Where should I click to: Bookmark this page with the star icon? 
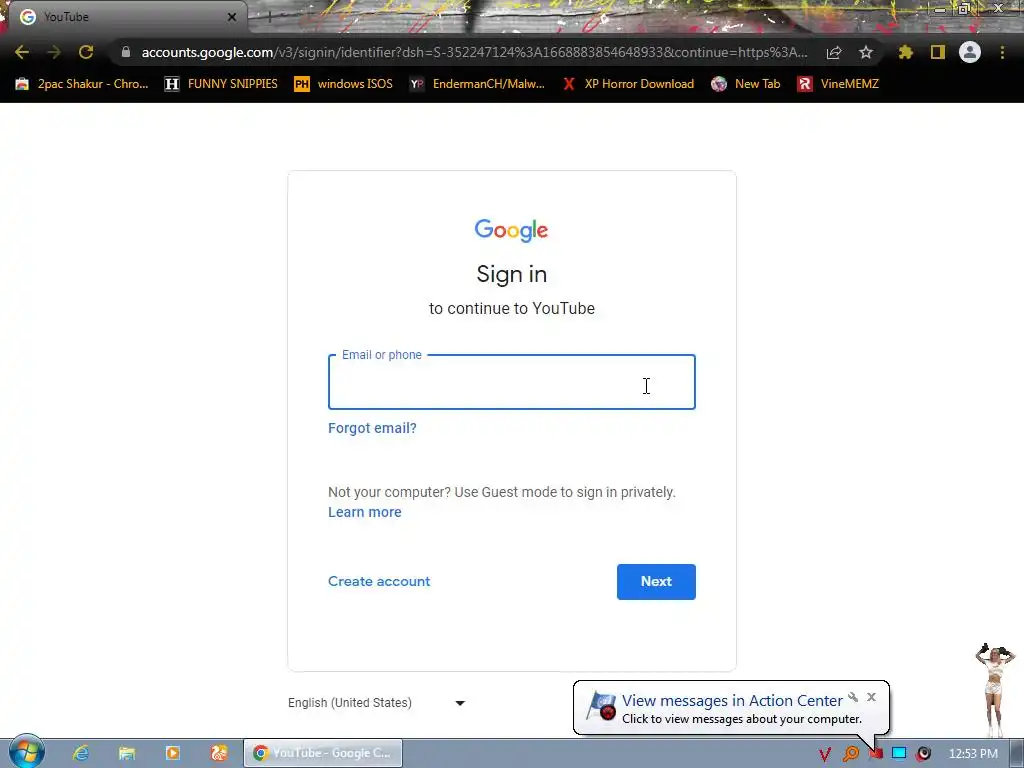click(x=866, y=52)
